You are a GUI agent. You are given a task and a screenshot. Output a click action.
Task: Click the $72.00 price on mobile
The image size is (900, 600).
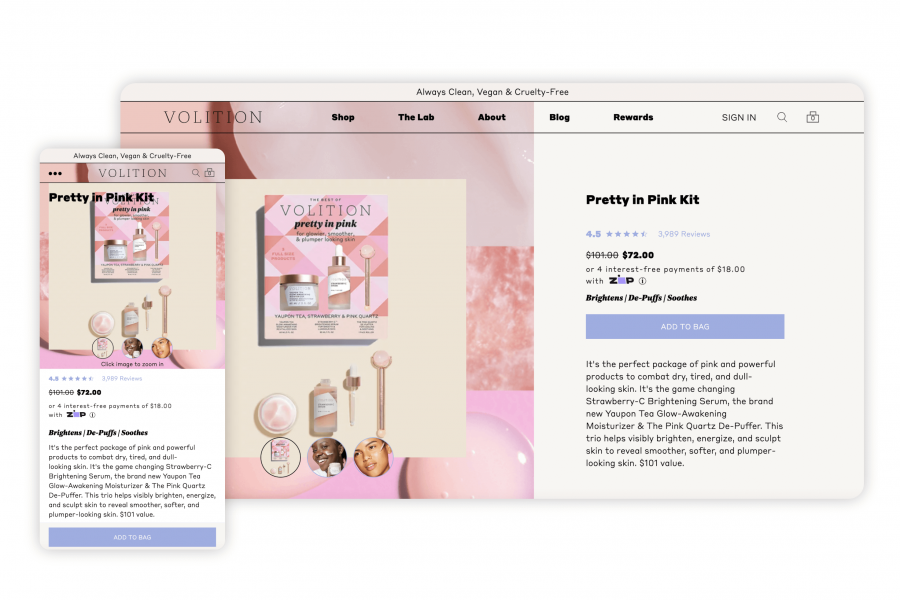click(89, 392)
